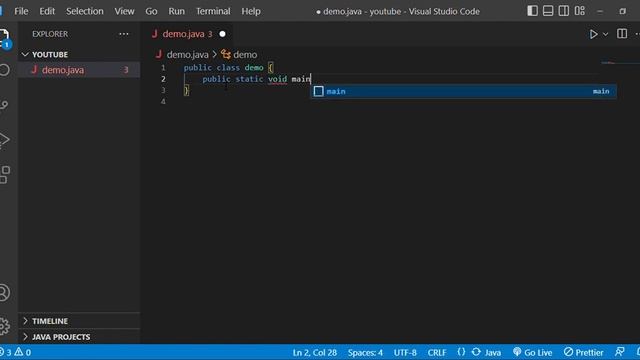Toggle the bottom panel layout icon
The height and width of the screenshot is (360, 640).
[x=548, y=11]
